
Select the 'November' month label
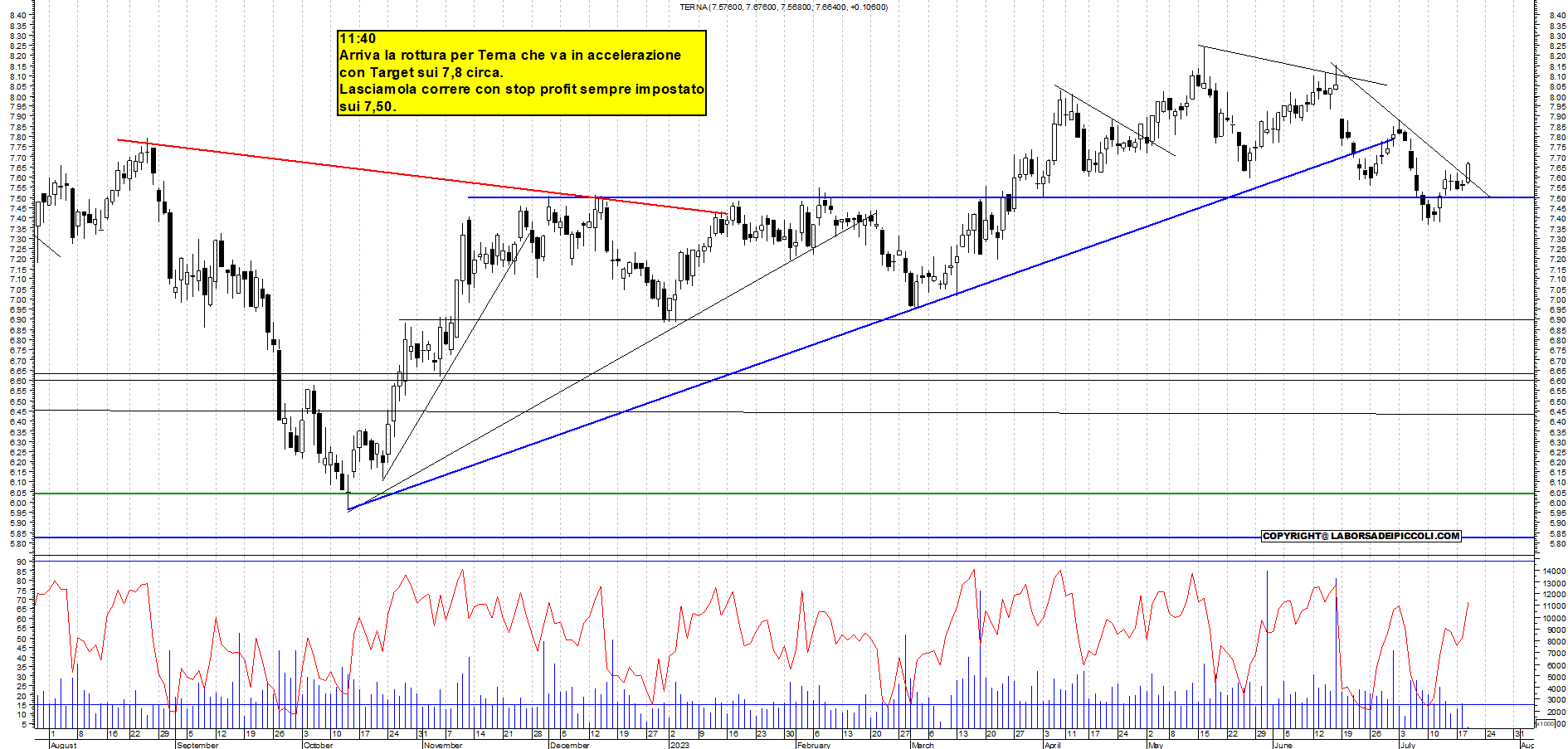[443, 745]
